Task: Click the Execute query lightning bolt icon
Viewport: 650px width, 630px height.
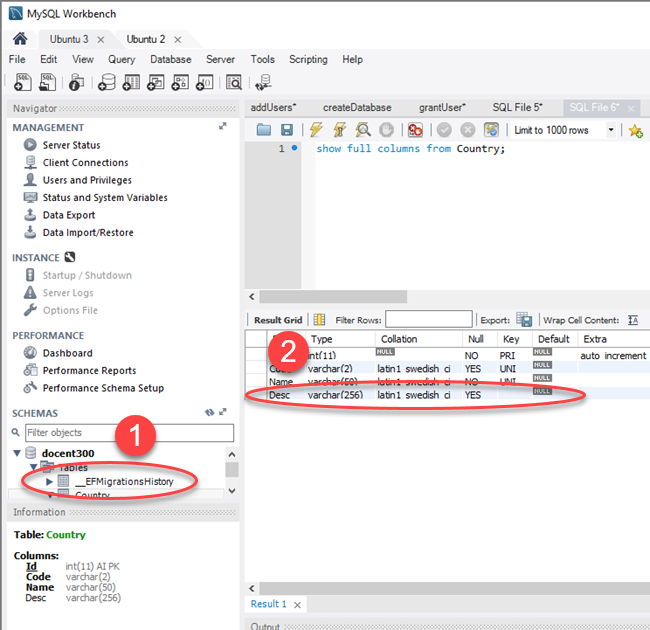Action: click(x=316, y=130)
